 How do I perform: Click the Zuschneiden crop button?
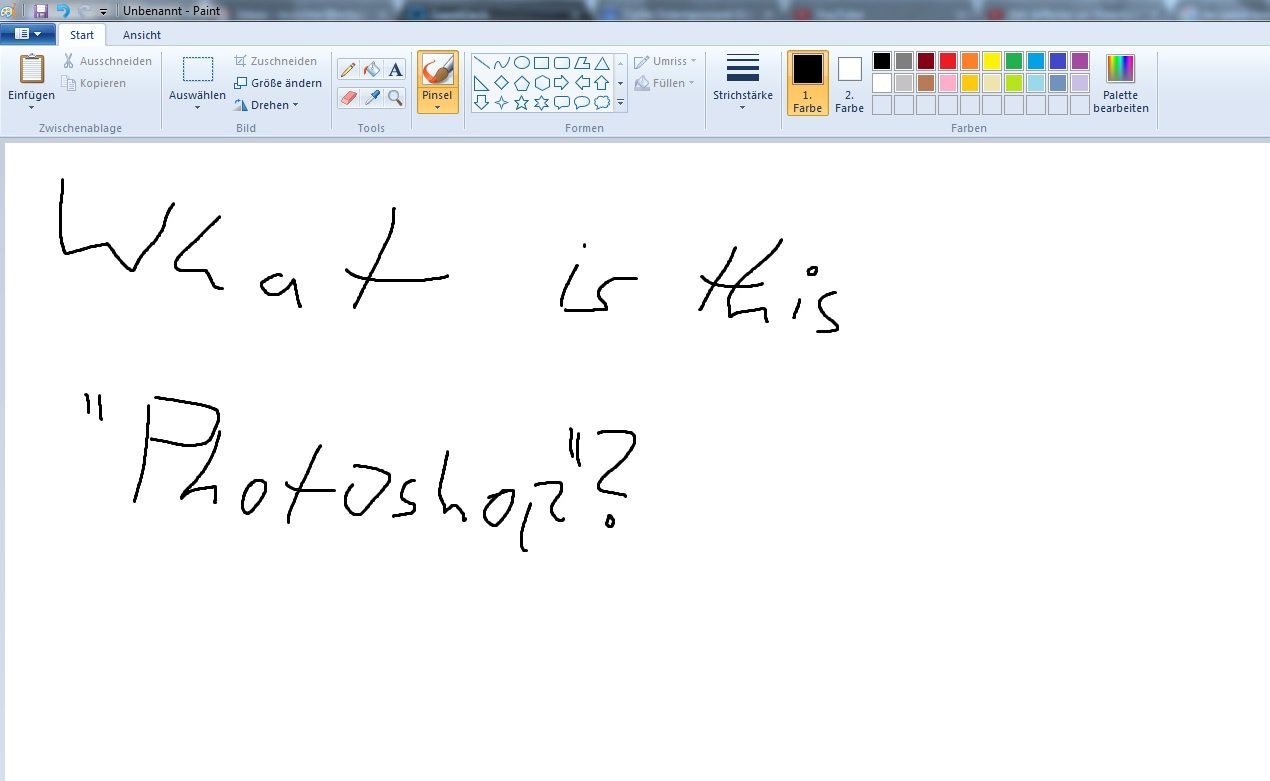(x=276, y=61)
